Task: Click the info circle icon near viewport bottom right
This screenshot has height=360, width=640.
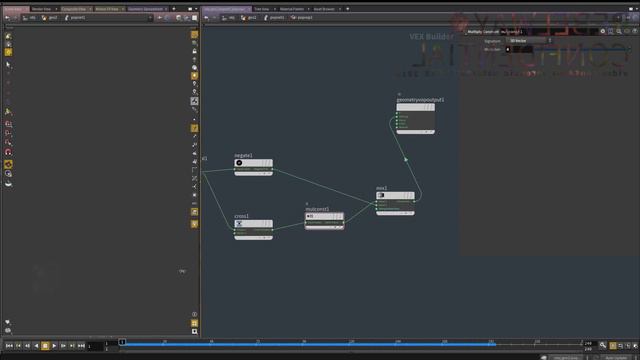Action: click(195, 314)
